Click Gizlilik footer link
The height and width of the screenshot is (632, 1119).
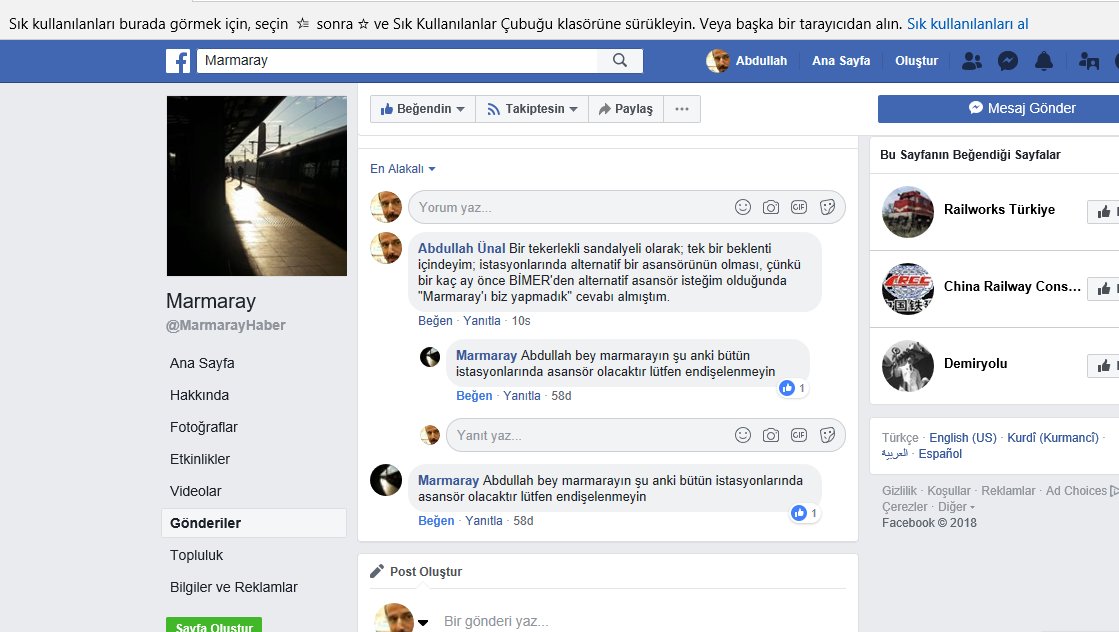[x=899, y=491]
